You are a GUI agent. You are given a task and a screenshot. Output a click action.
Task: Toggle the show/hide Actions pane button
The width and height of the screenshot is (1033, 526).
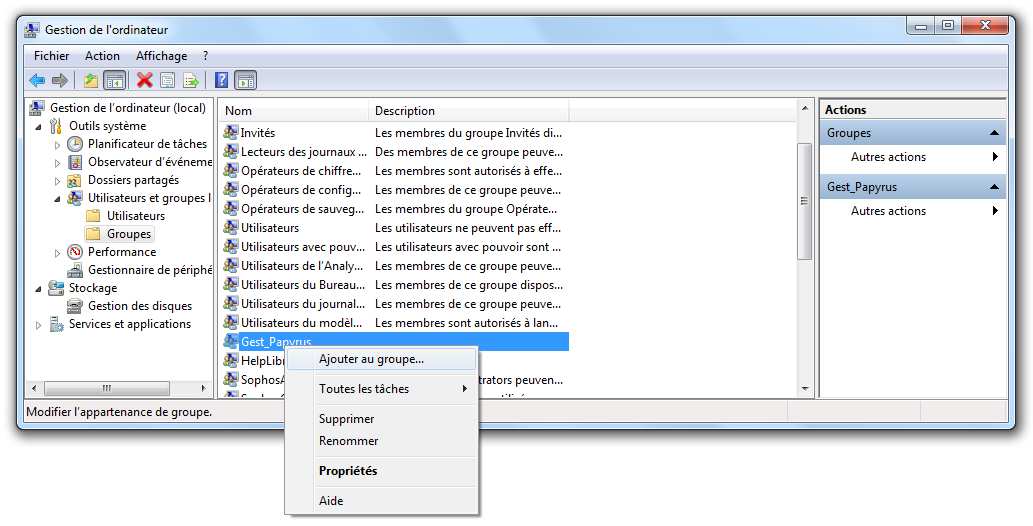pos(245,80)
